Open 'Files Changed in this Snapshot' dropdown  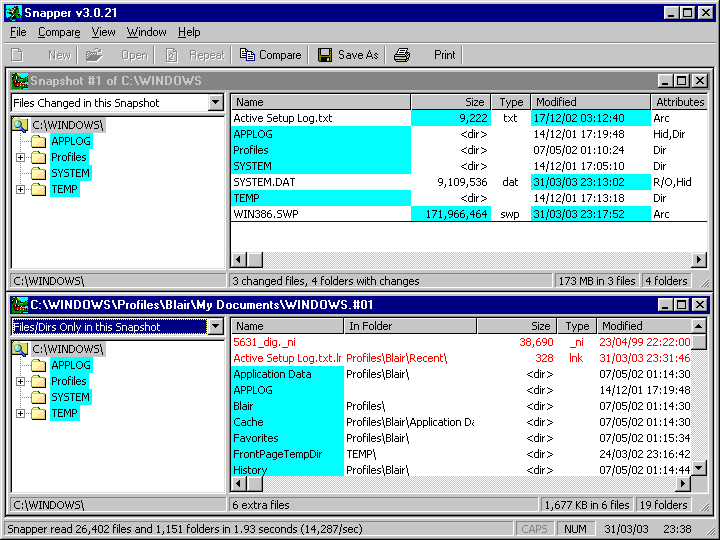click(215, 102)
